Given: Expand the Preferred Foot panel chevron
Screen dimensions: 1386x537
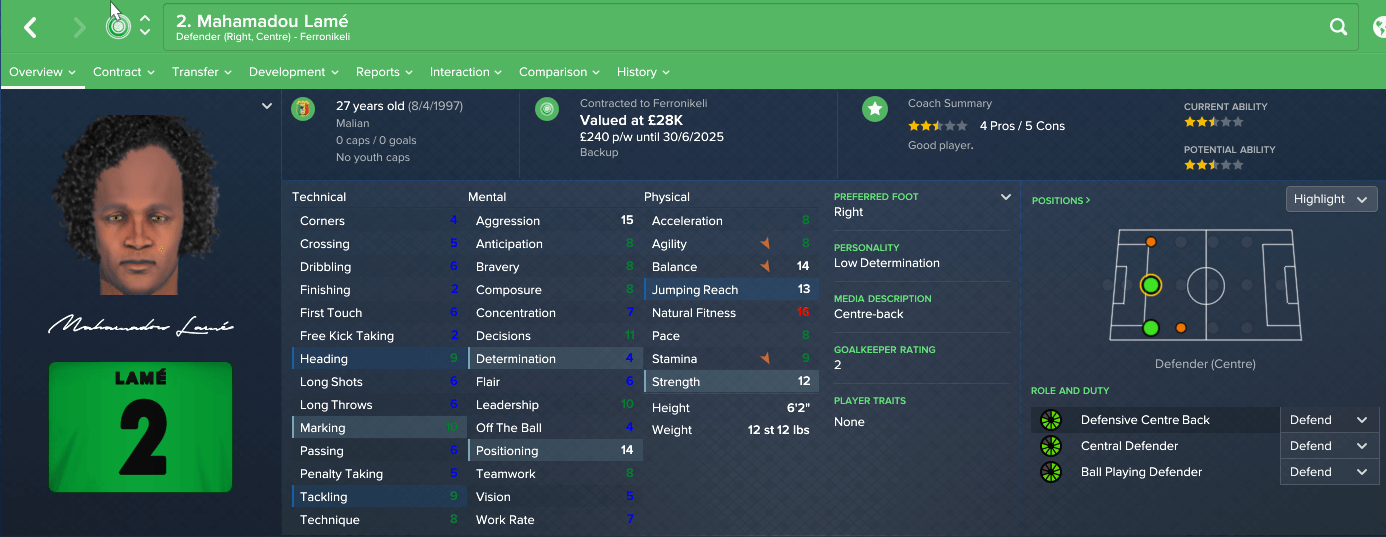Looking at the screenshot, I should pyautogui.click(x=1005, y=197).
